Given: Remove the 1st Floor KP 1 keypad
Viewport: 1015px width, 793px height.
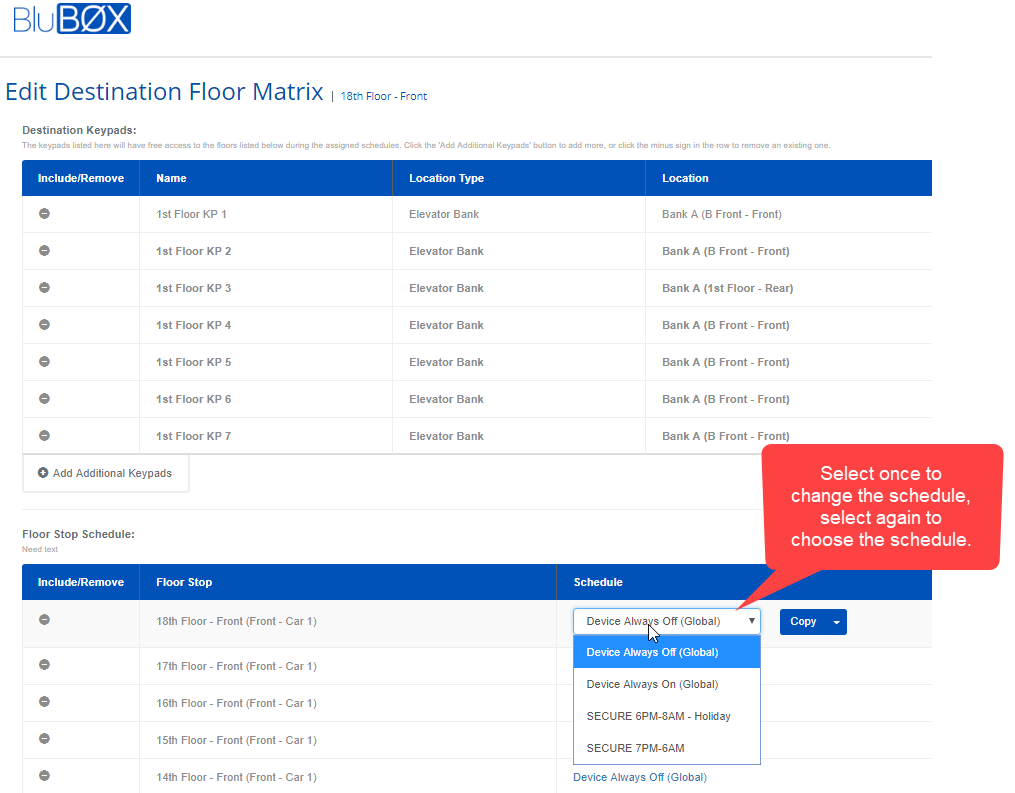Looking at the screenshot, I should (x=44, y=214).
